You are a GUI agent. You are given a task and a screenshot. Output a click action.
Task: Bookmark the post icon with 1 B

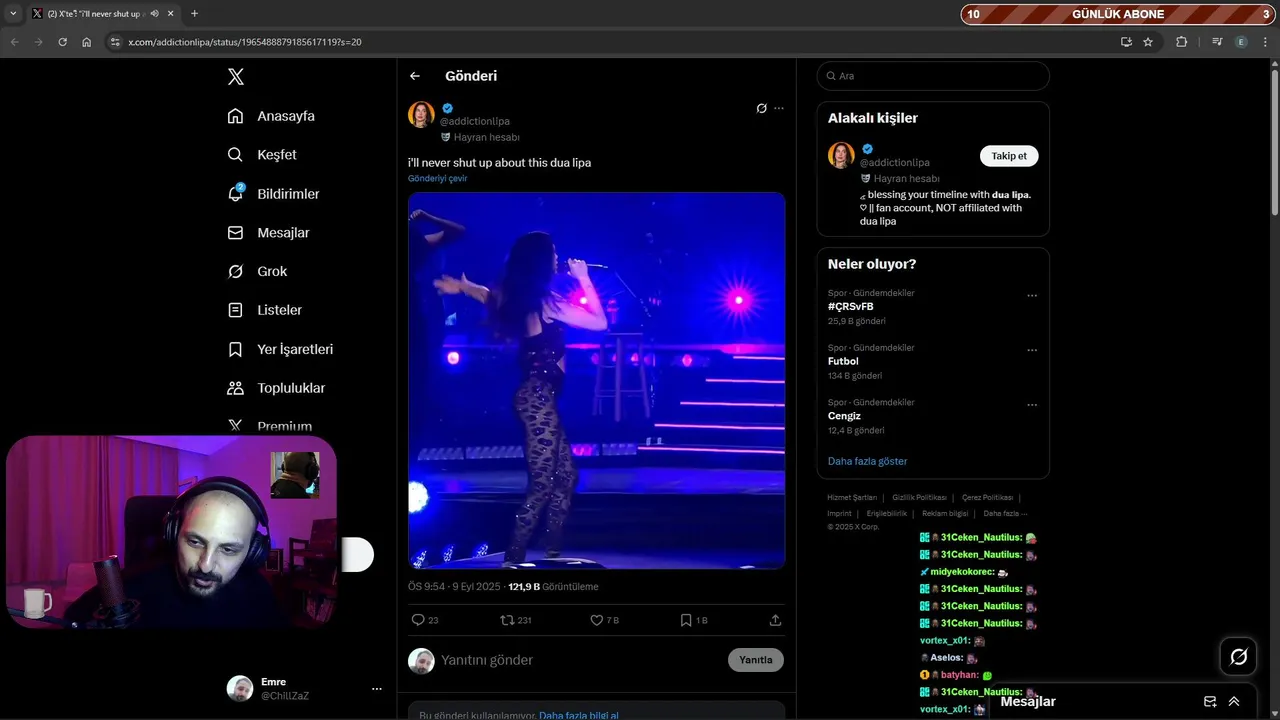click(x=693, y=620)
